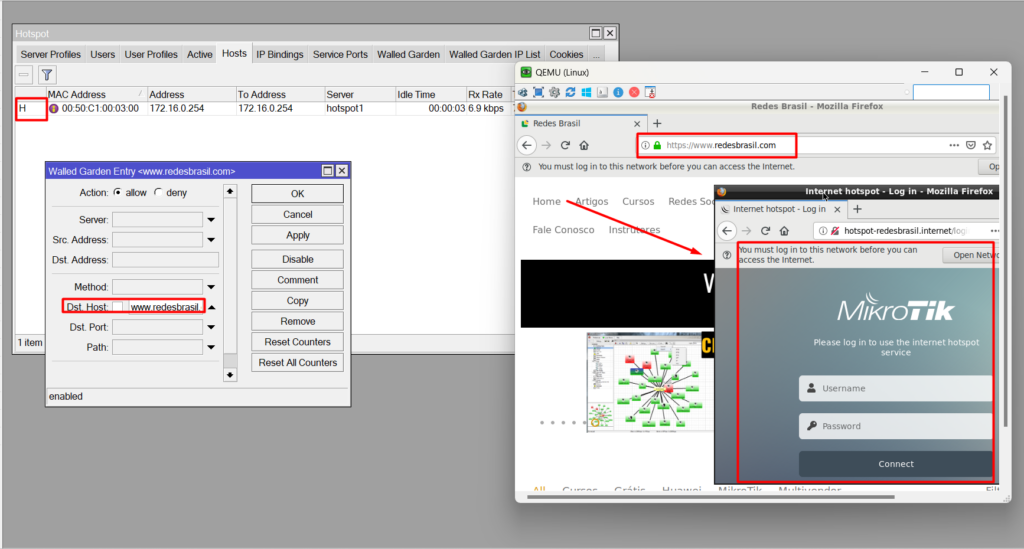Click the Username field on MikroTik login
The image size is (1024, 549).
[x=895, y=388]
